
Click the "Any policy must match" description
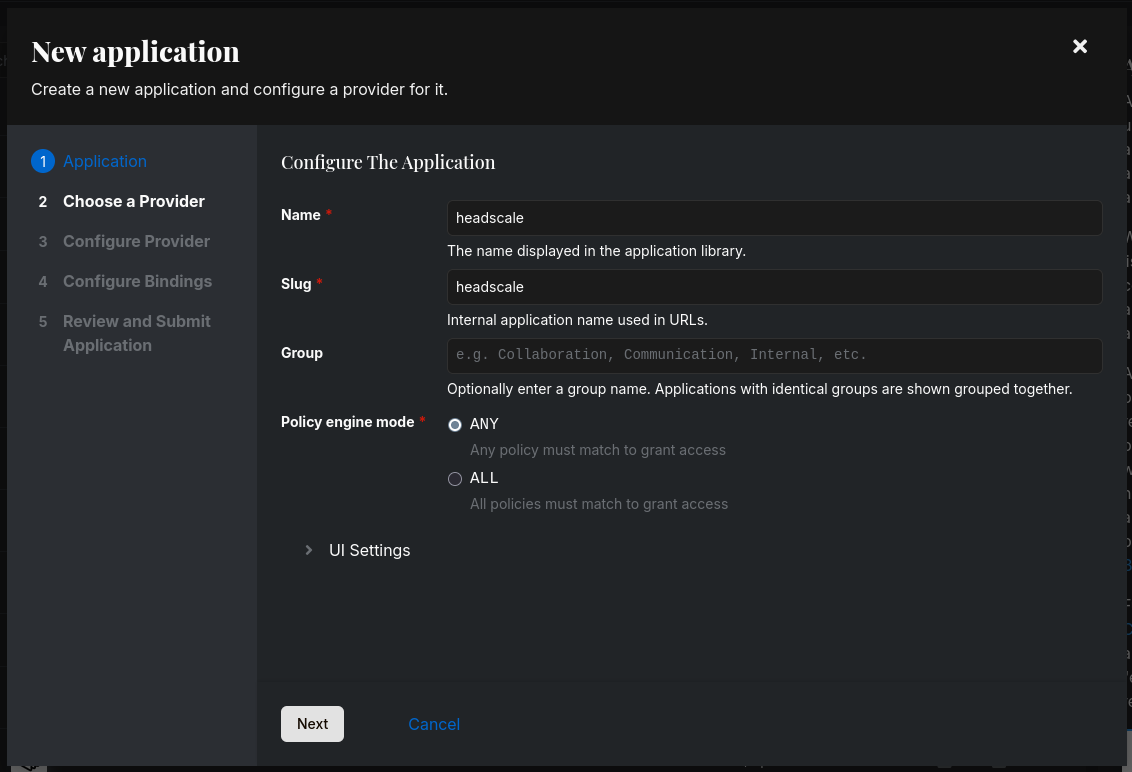[x=598, y=450]
